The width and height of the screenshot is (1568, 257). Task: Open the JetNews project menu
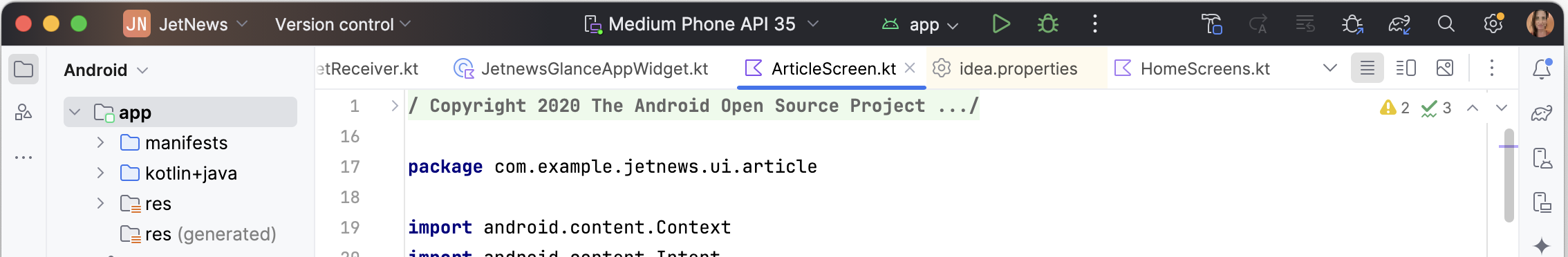click(186, 24)
